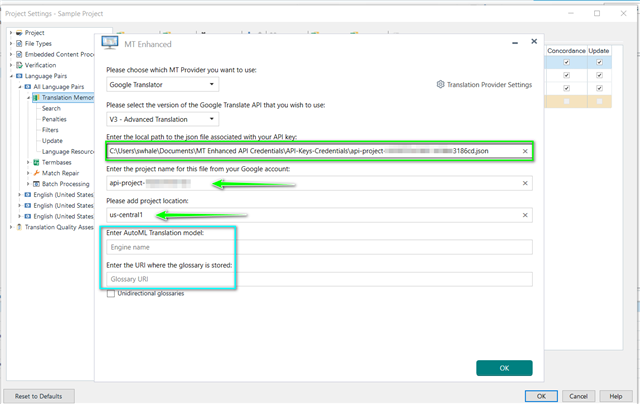Screen dimensions: 640x404
Task: Minimize the MT Enhanced dialog
Action: pyautogui.click(x=515, y=42)
